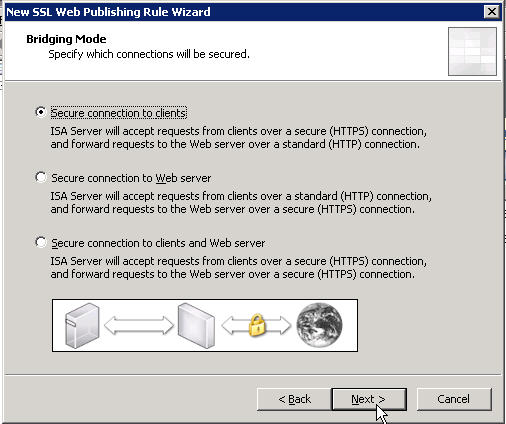Click the description below "Secure connection to clients"
The width and height of the screenshot is (506, 424).
click(239, 138)
